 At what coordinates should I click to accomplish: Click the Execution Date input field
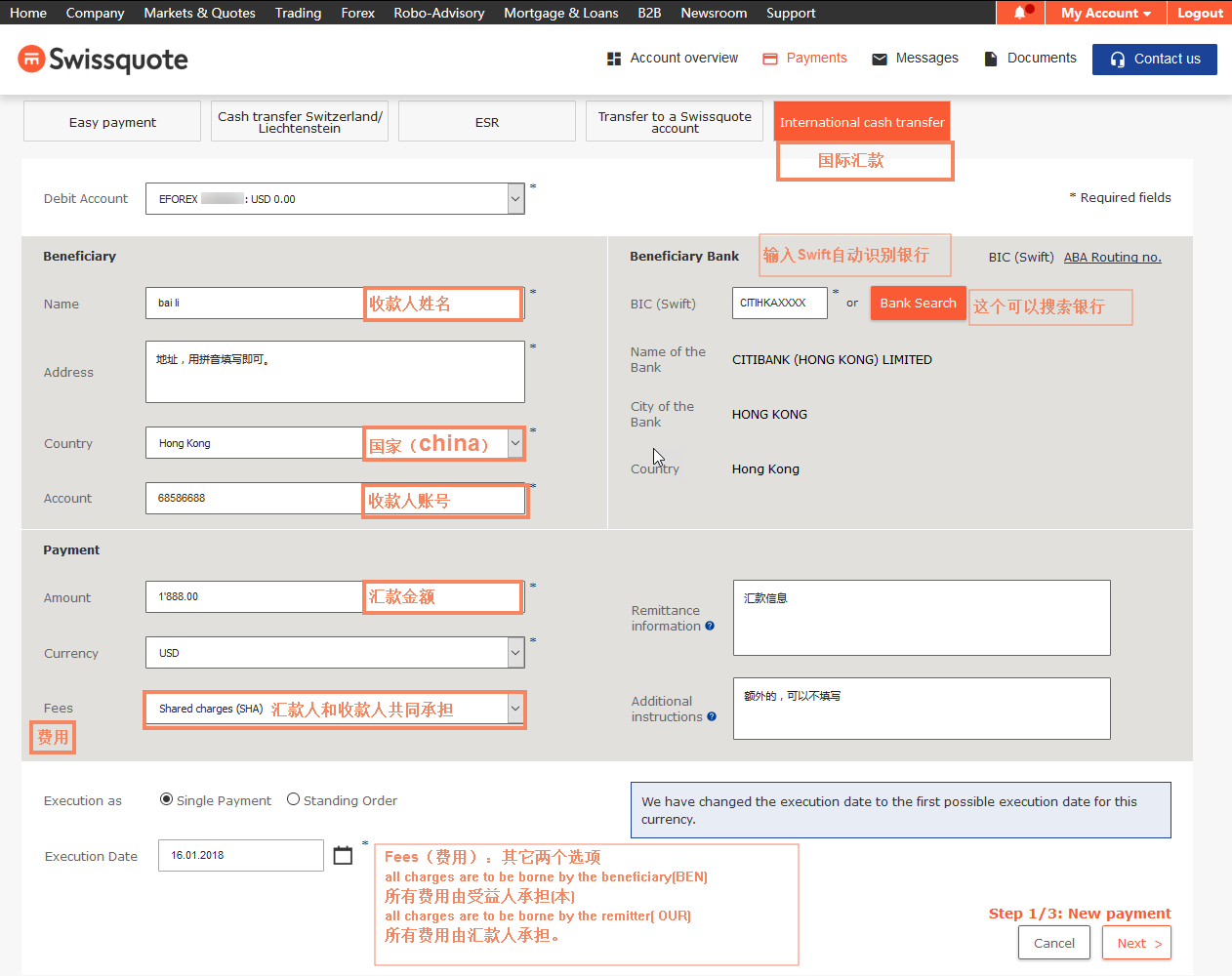tap(241, 855)
